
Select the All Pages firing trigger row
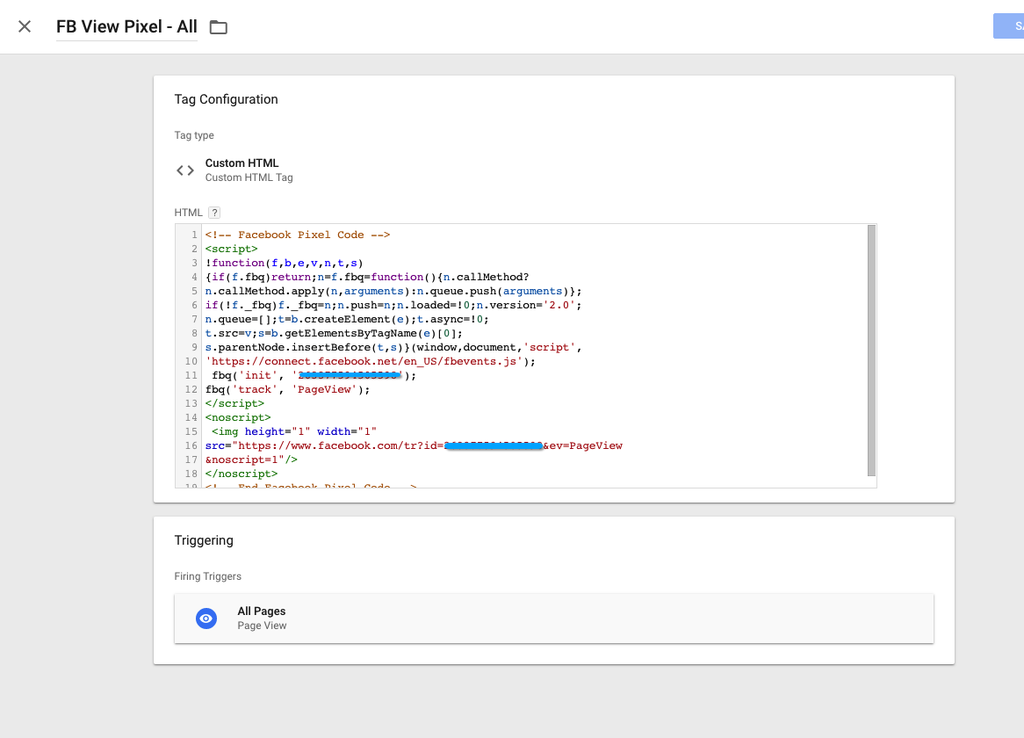[554, 618]
